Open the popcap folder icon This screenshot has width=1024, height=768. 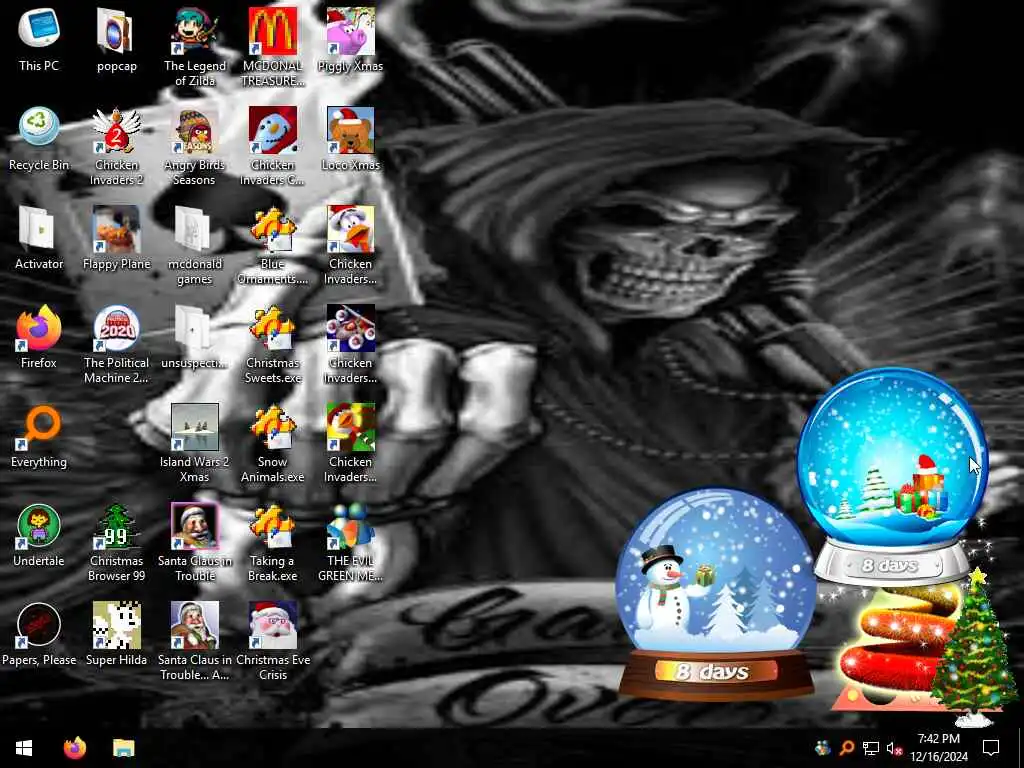pos(116,39)
